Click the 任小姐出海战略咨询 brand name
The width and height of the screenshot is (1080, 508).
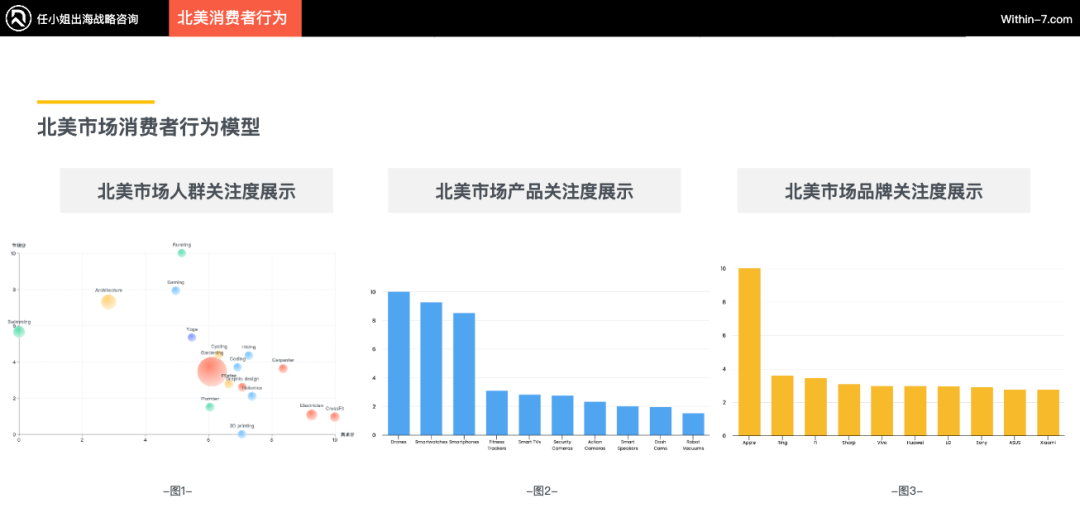87,19
